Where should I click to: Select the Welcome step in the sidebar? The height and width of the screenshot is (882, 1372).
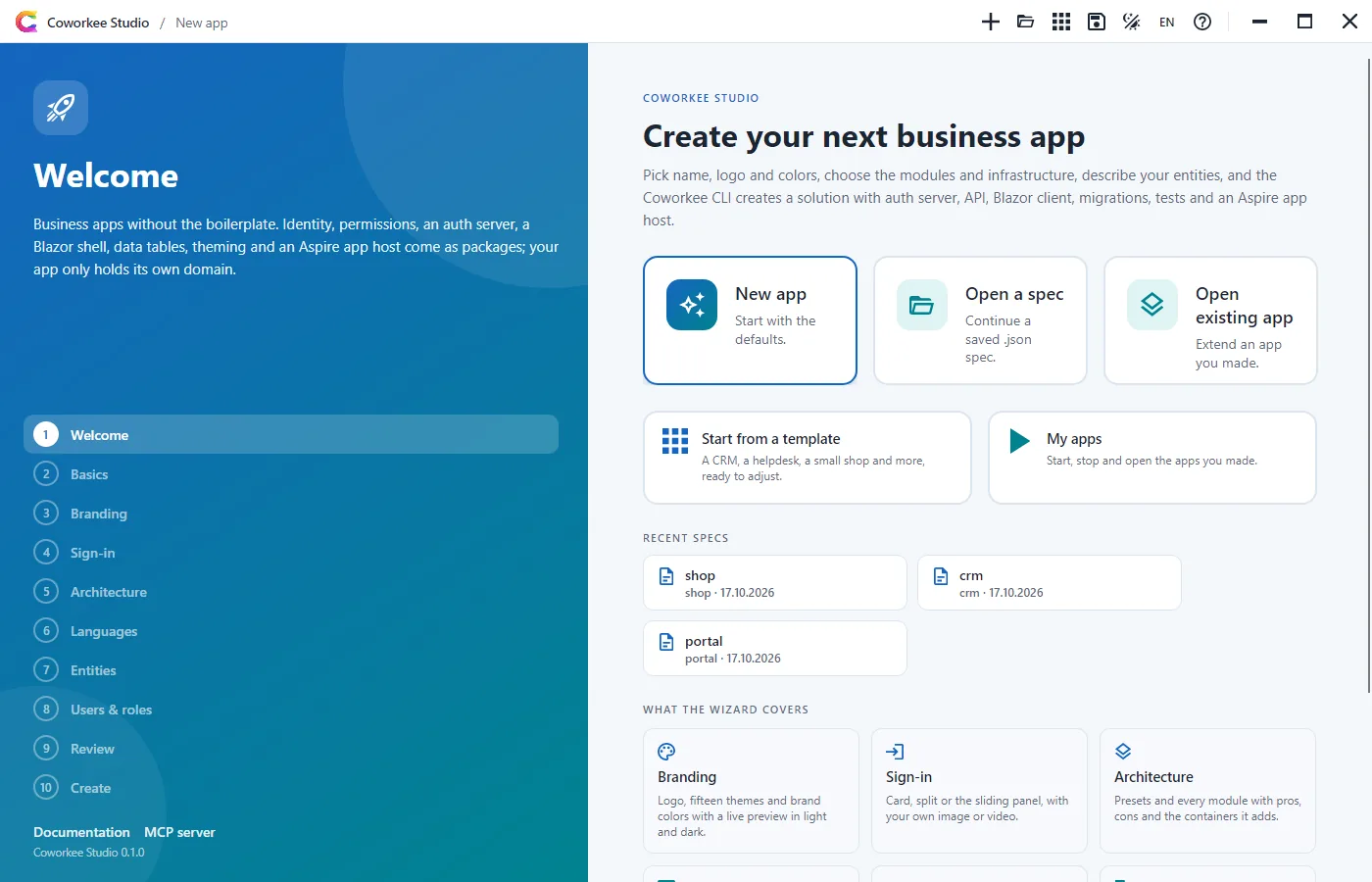291,435
